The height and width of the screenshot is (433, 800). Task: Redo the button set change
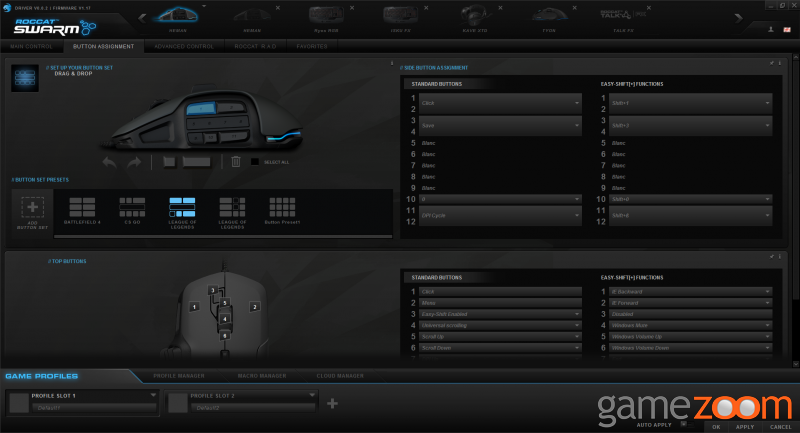[134, 162]
